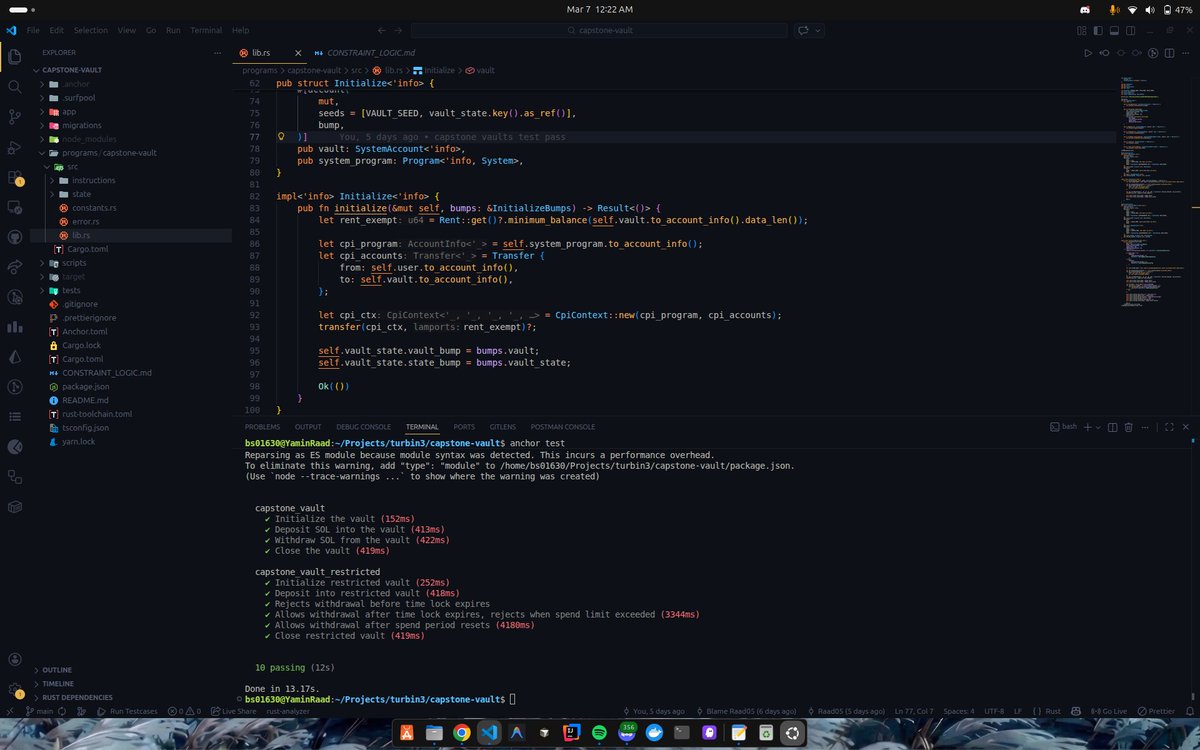Switch to the POSTMAN CONSOLE panel tab

[562, 427]
